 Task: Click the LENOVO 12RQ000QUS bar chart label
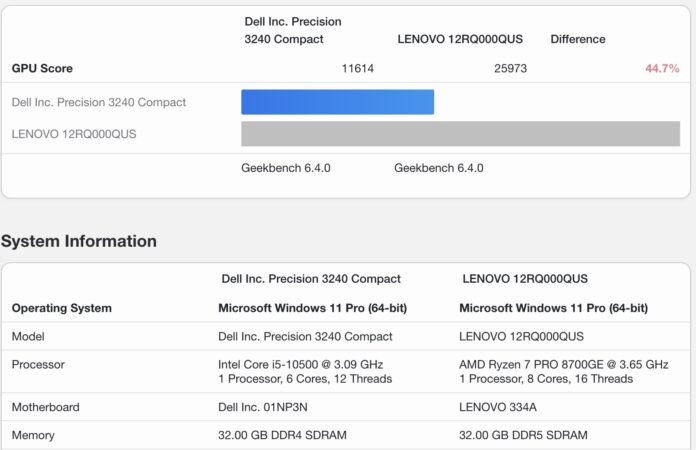tap(74, 134)
